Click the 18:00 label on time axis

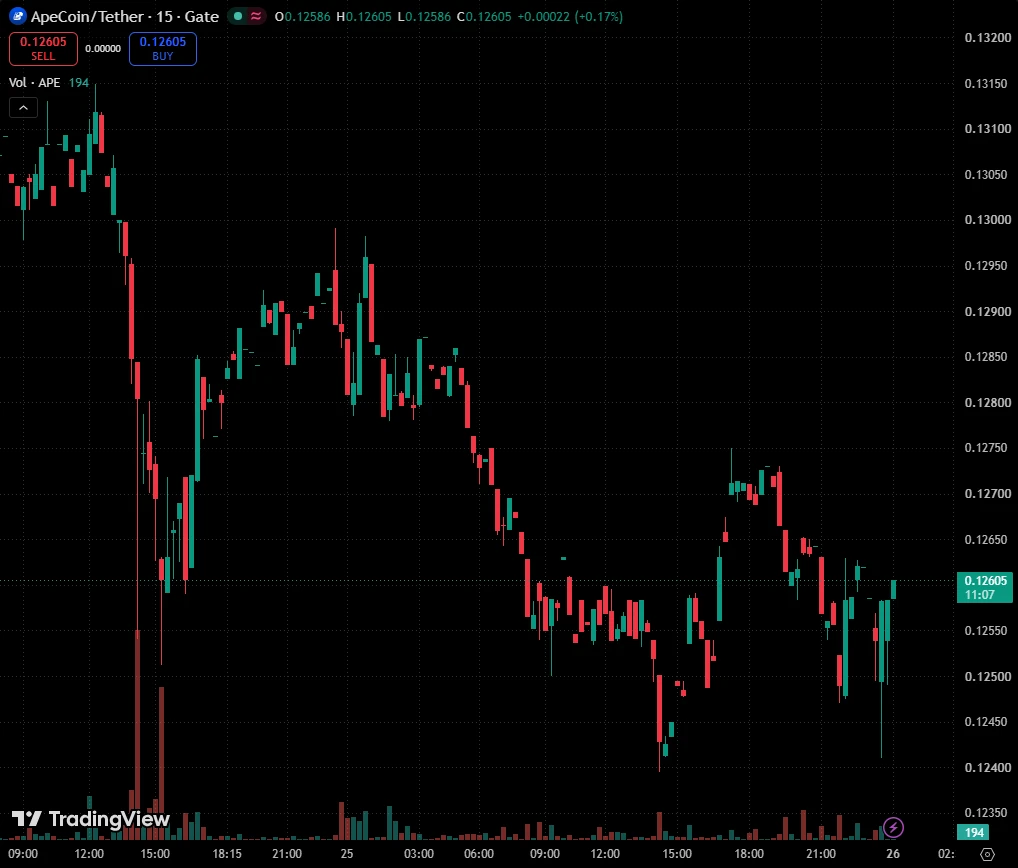749,854
